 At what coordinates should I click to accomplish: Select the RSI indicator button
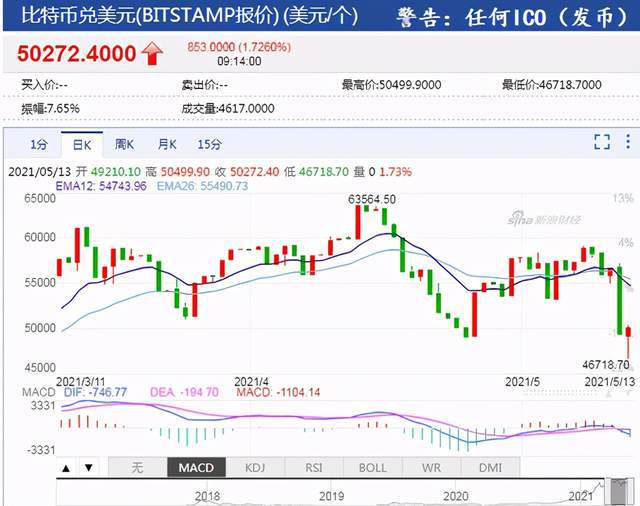(x=314, y=468)
